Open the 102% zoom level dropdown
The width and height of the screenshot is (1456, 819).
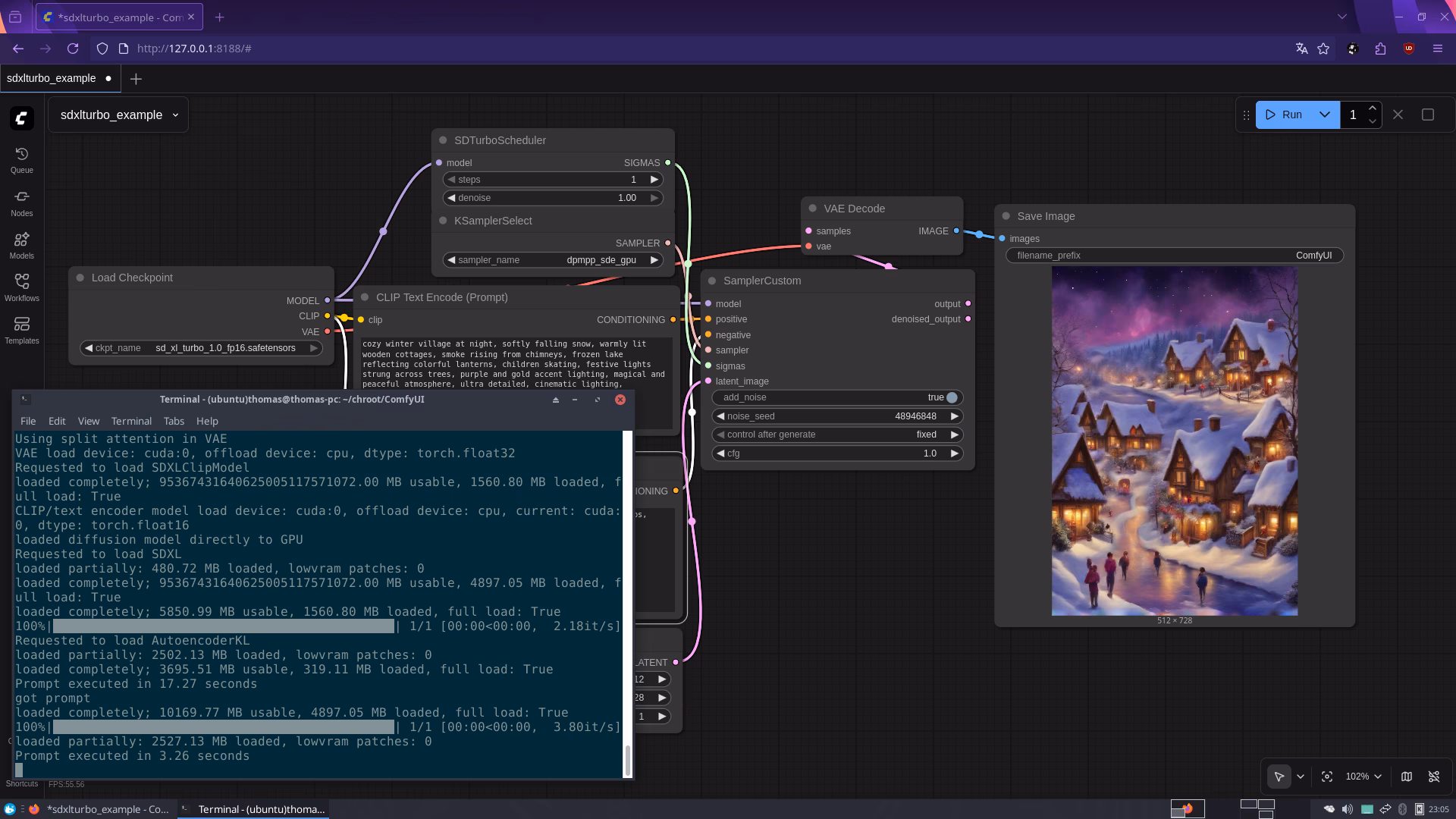click(1363, 777)
